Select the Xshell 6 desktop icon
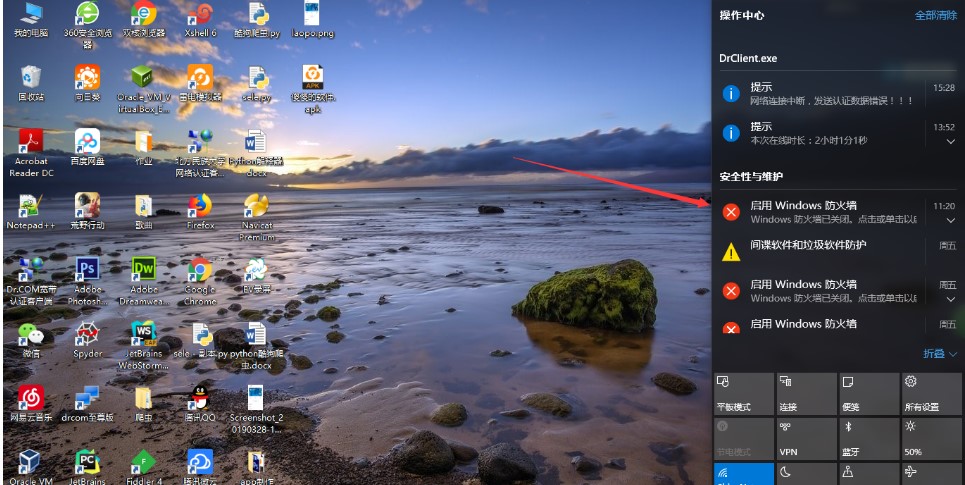965x485 pixels. pos(200,15)
